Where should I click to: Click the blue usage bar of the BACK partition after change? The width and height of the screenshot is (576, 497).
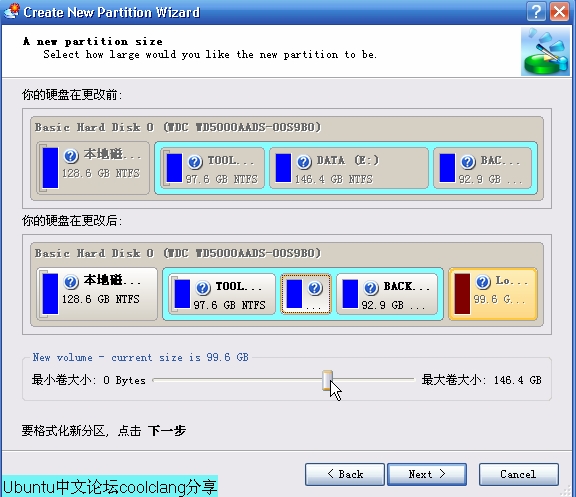(x=350, y=293)
